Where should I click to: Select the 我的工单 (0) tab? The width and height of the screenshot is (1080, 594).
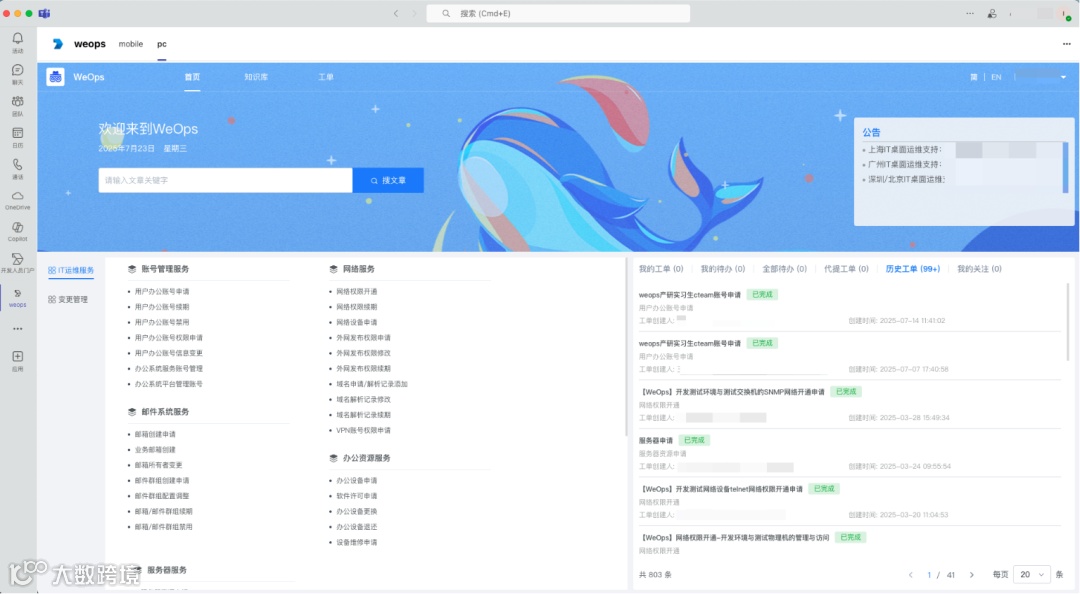(x=661, y=269)
